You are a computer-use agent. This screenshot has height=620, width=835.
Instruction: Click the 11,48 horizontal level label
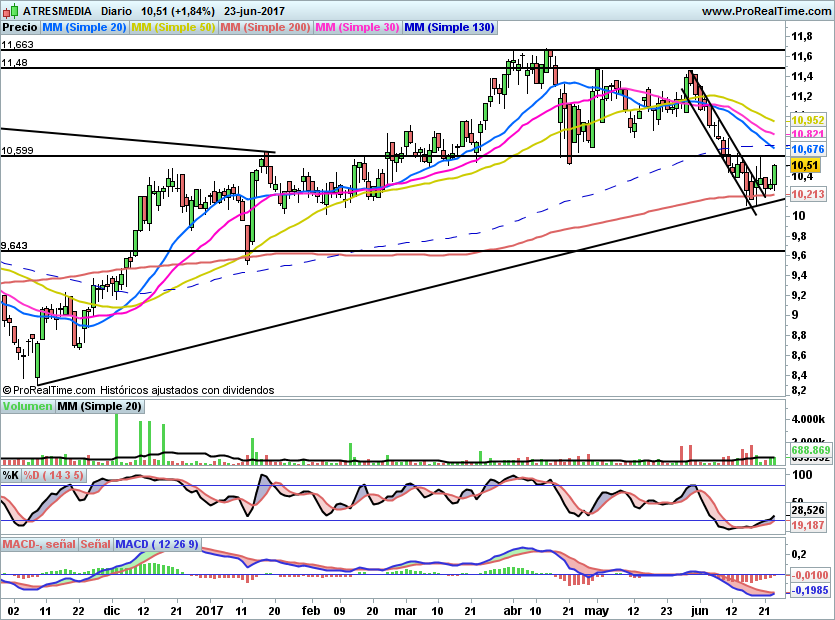coord(14,63)
